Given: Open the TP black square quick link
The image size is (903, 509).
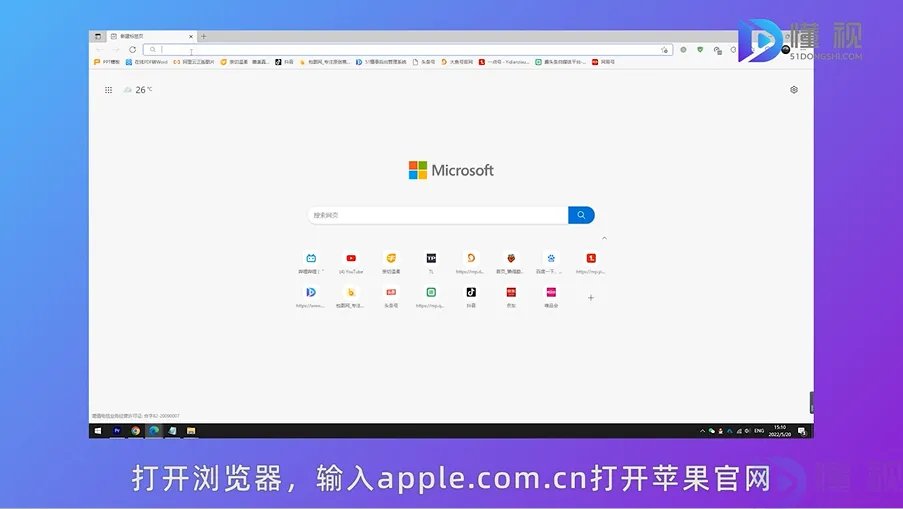Looking at the screenshot, I should (x=431, y=259).
